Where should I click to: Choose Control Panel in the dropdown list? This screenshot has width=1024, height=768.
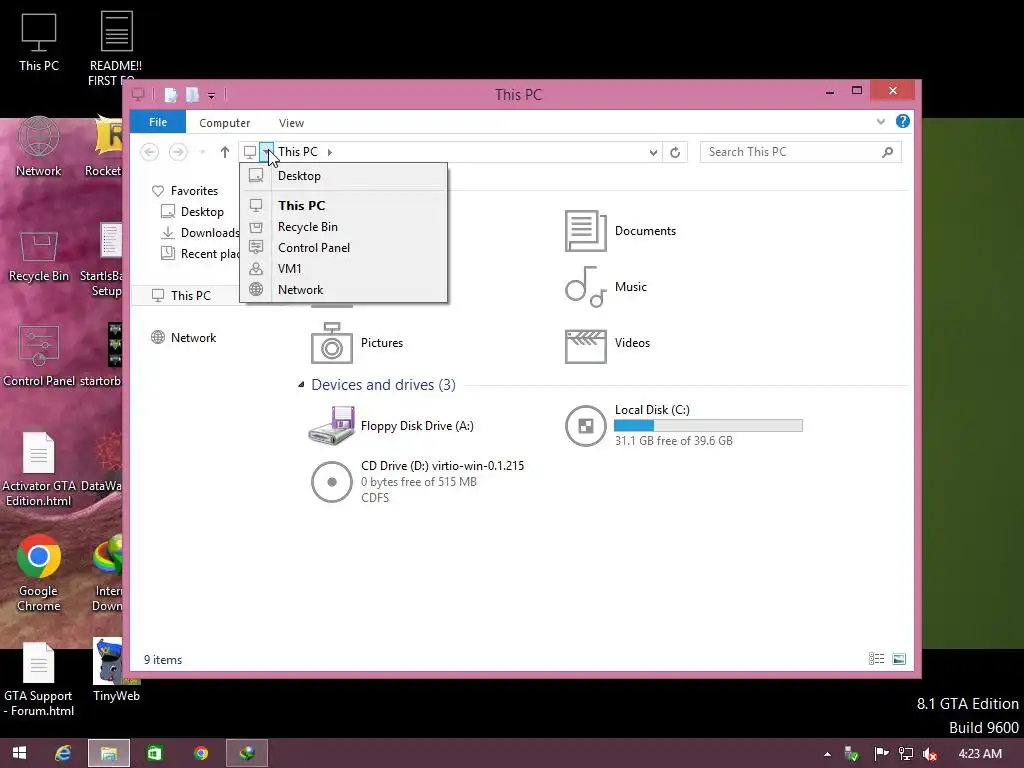[x=344, y=248]
